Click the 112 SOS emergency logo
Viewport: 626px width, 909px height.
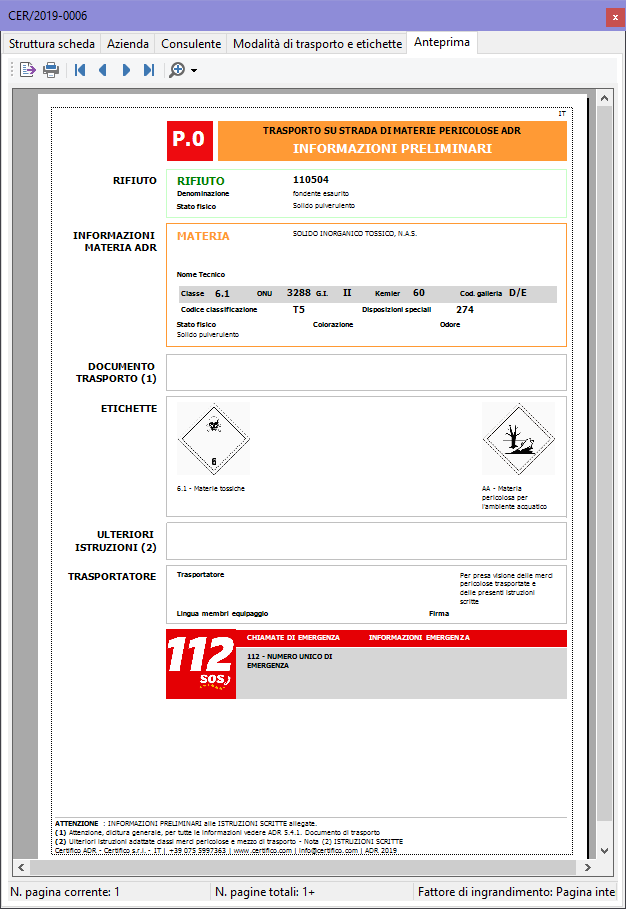[201, 664]
